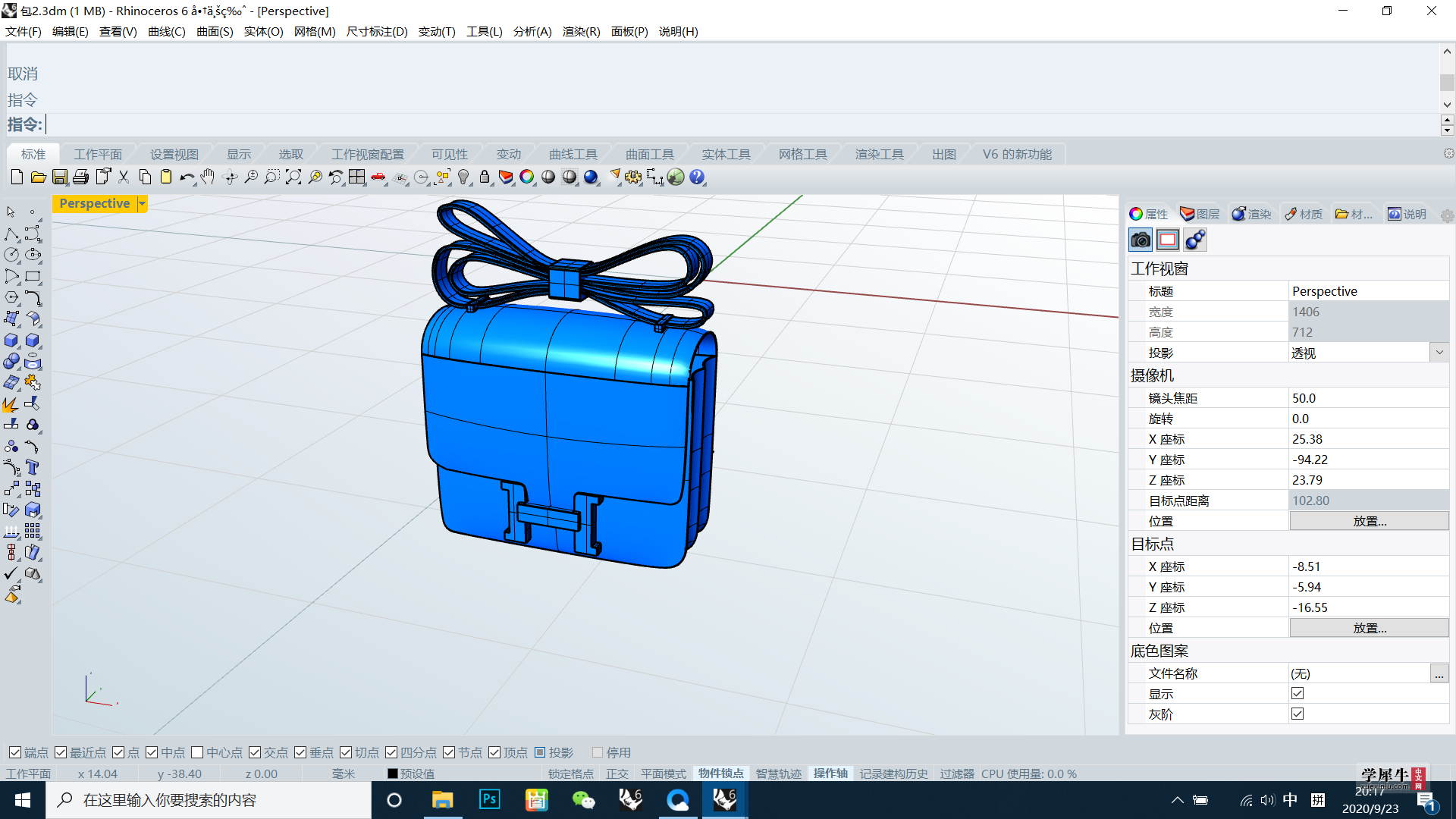Click 放置... button for camera position

coord(1369,521)
